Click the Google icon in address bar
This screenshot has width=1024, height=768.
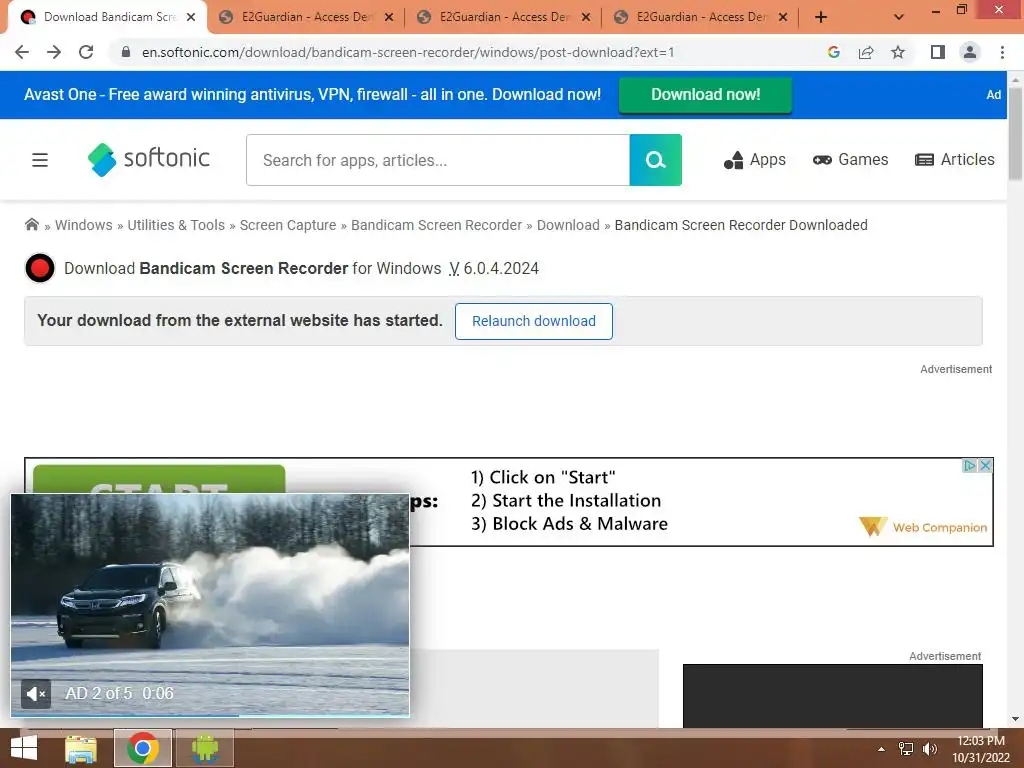[833, 52]
